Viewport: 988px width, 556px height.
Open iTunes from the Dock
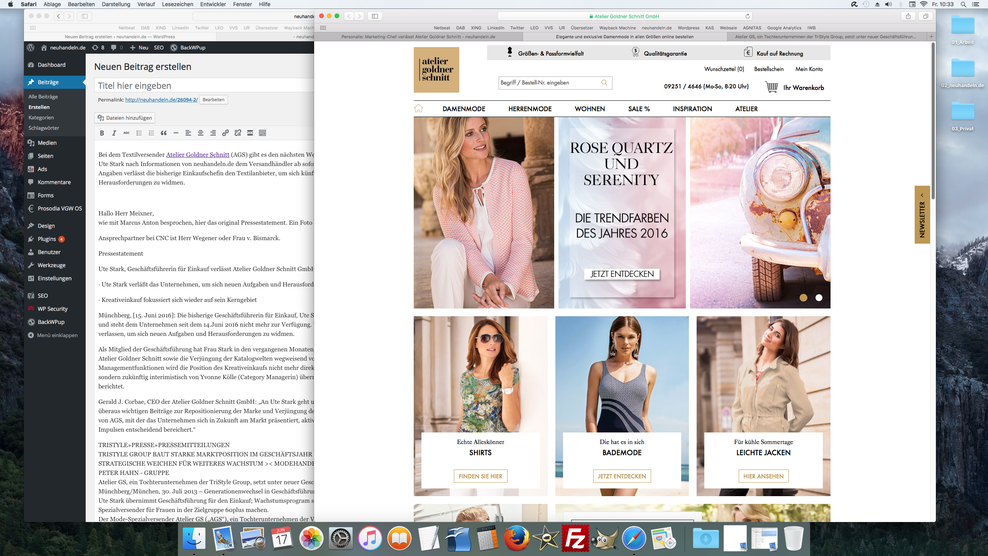(x=370, y=538)
